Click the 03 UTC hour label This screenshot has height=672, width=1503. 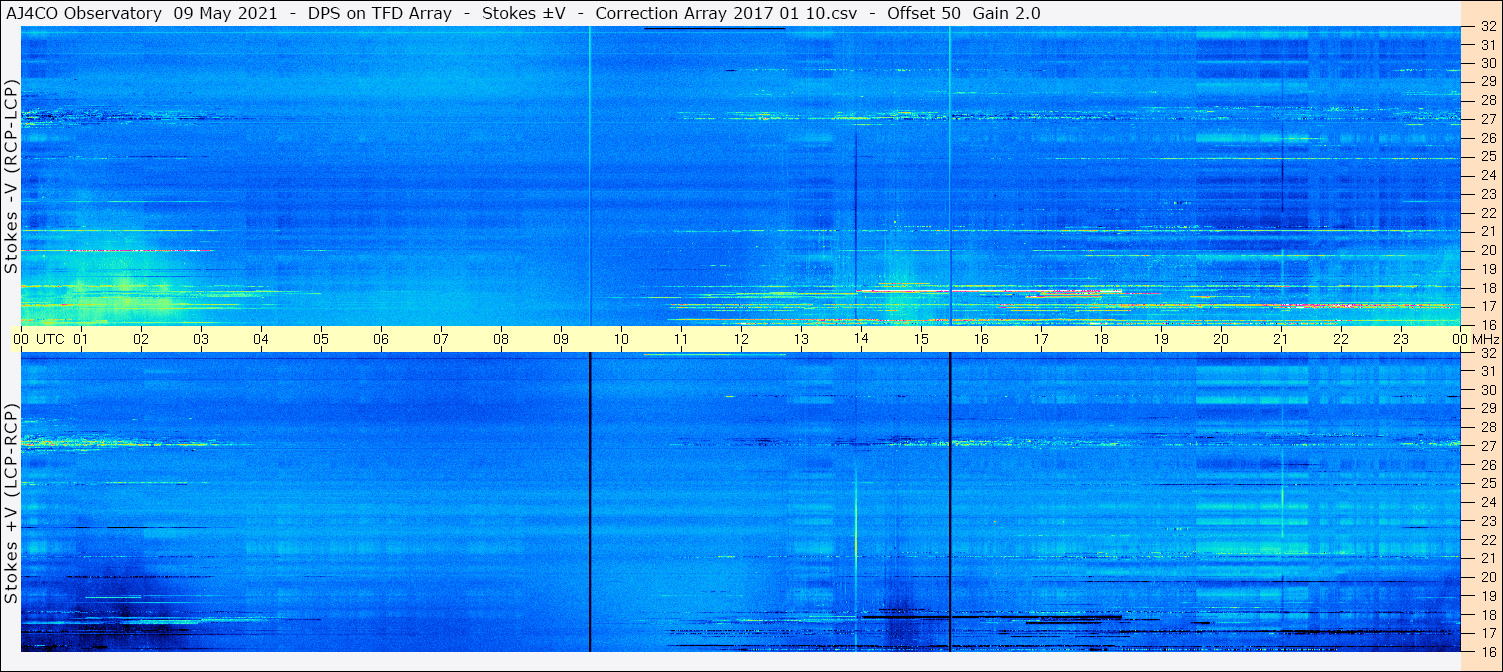201,340
